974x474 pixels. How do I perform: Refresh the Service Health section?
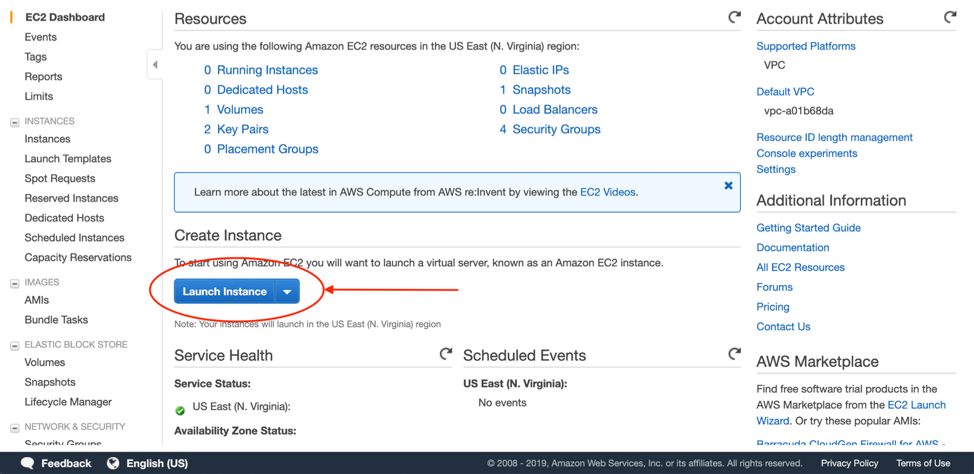(445, 354)
